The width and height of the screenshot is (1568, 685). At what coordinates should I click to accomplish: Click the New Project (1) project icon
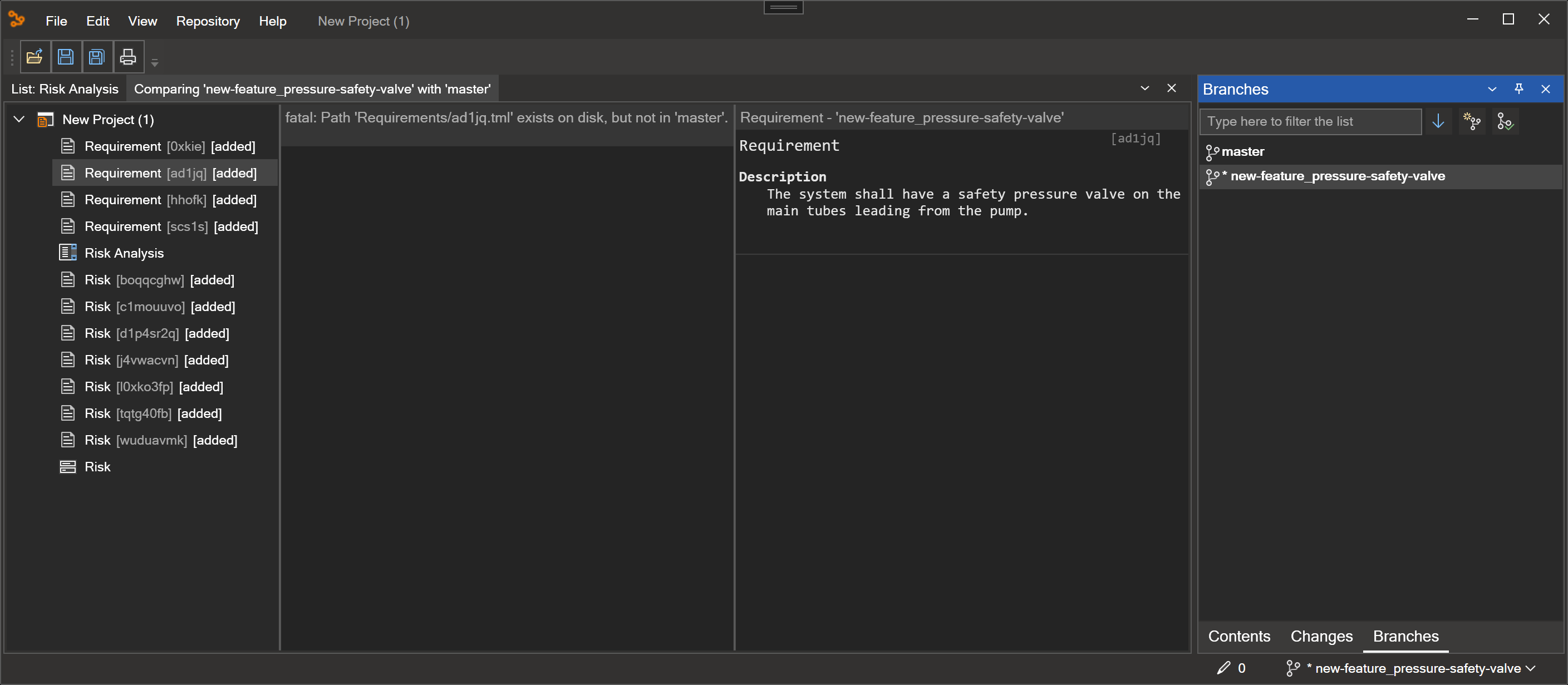[x=46, y=120]
